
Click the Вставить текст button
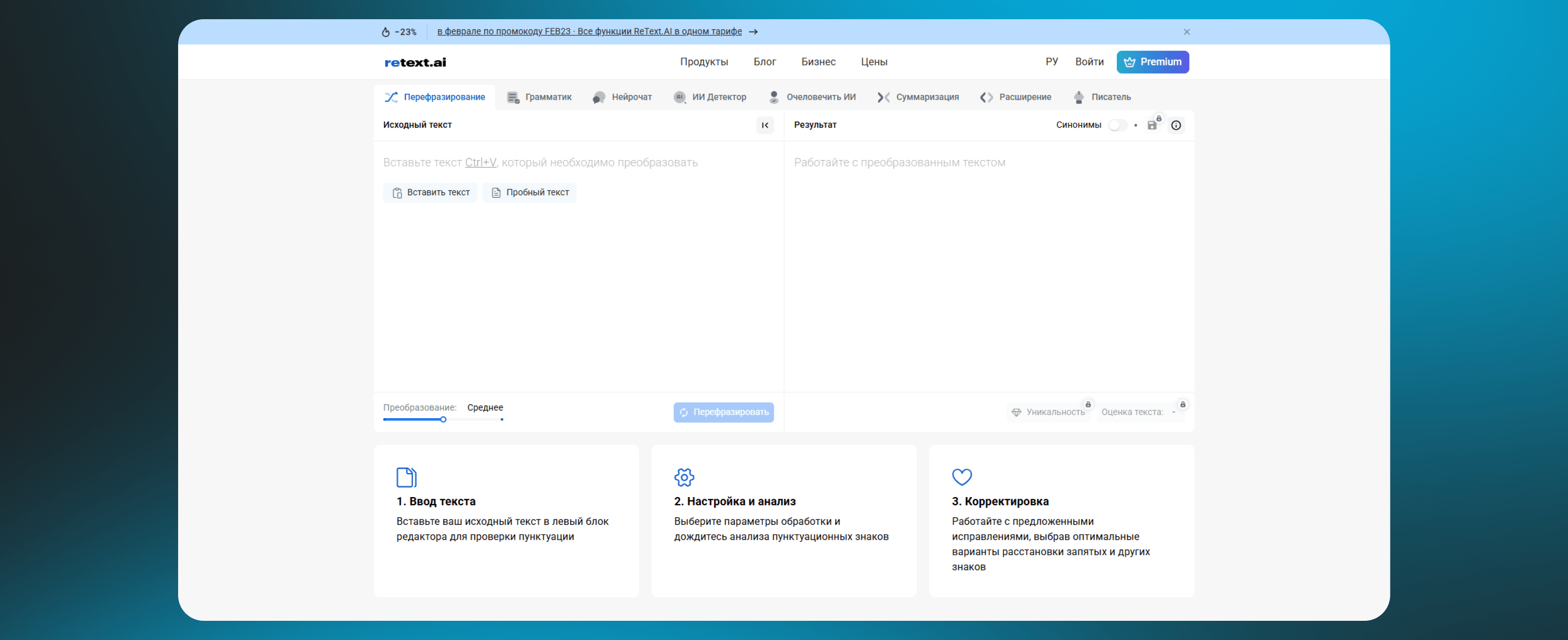click(x=430, y=193)
